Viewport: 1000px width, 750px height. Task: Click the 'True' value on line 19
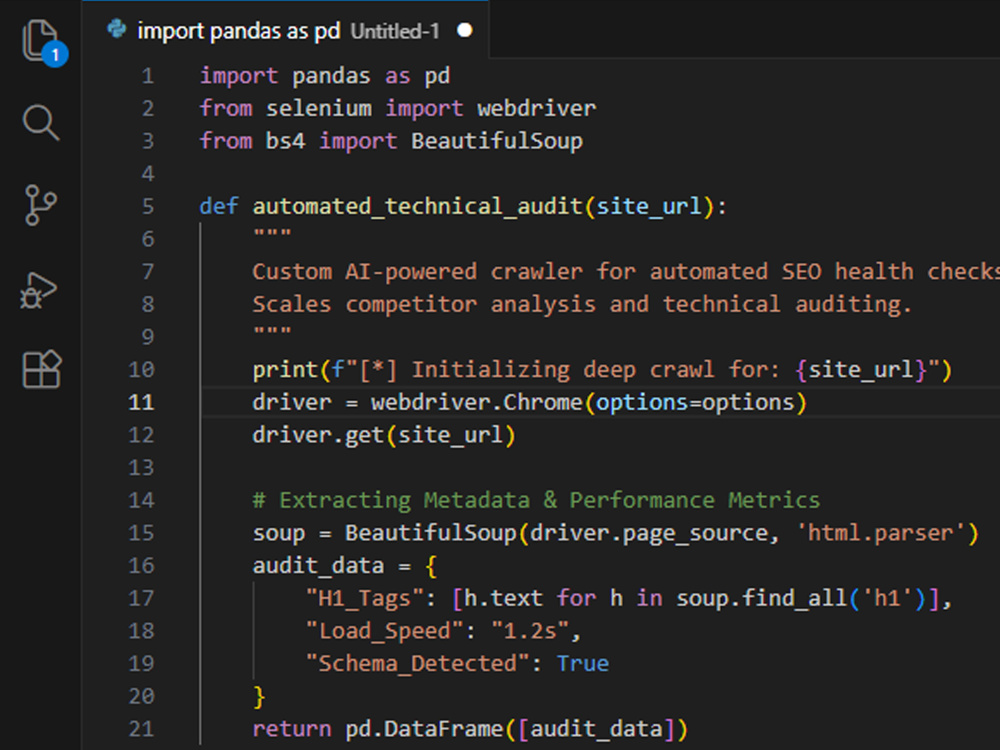tap(583, 663)
